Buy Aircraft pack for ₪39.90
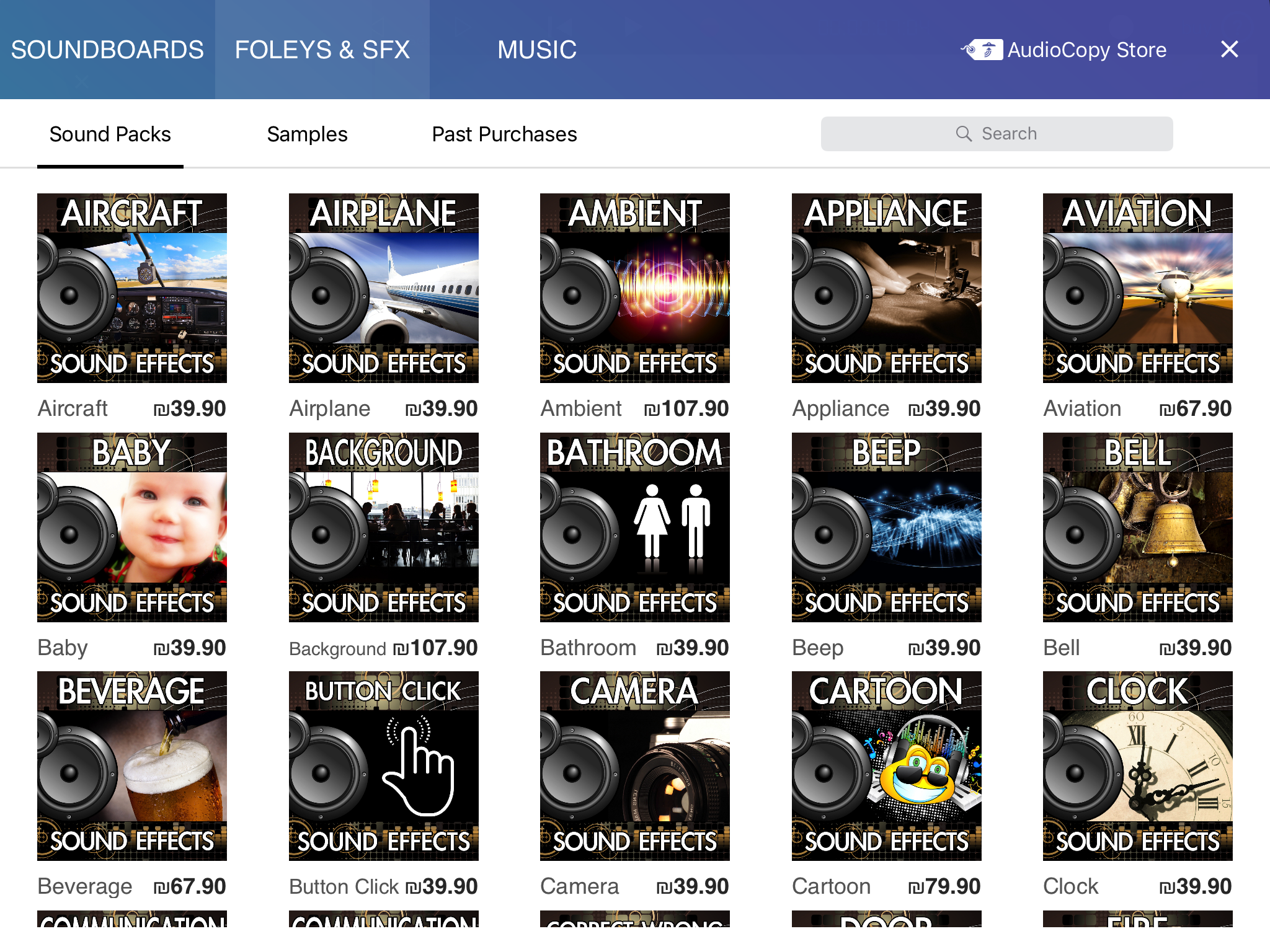 pos(190,408)
